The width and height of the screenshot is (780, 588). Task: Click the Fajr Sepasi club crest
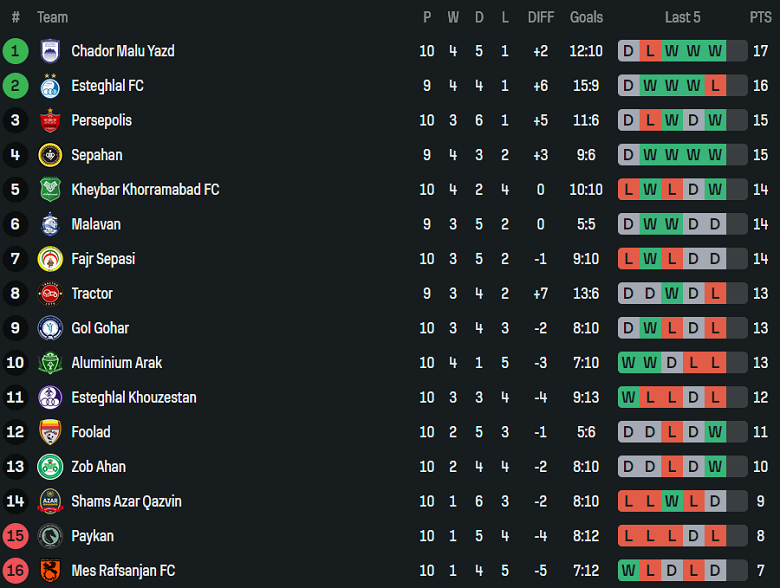(50, 259)
